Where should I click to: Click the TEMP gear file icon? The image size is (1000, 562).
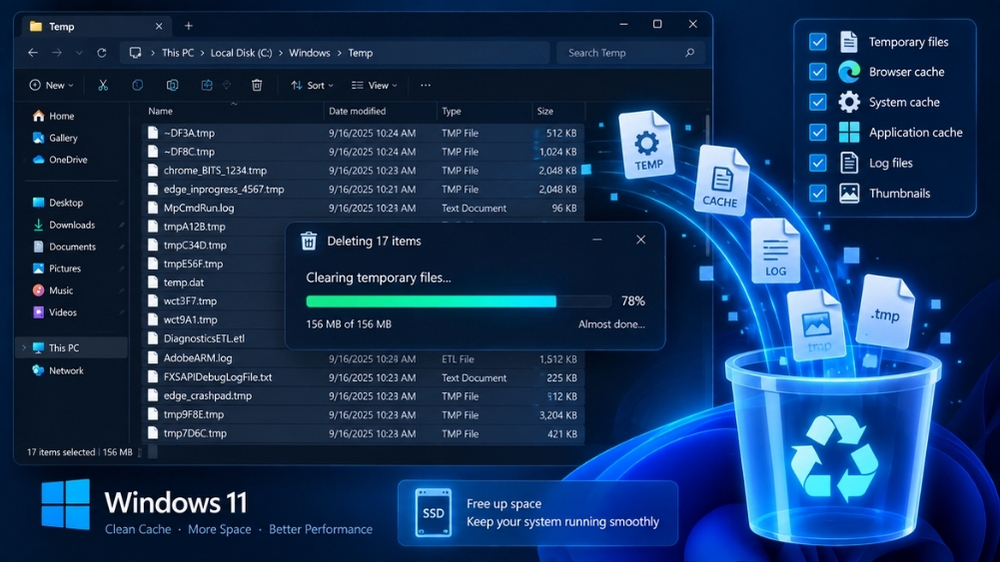pos(647,145)
